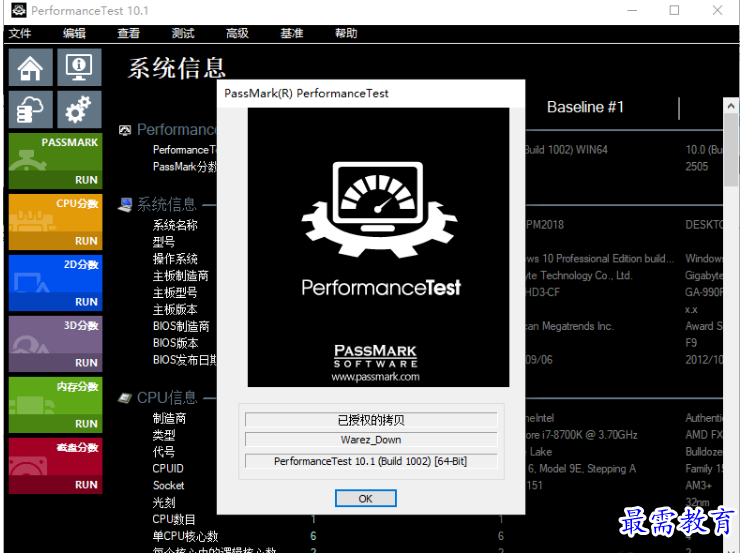Click the Warez_Down license name field
743x553 pixels.
pyautogui.click(x=371, y=440)
